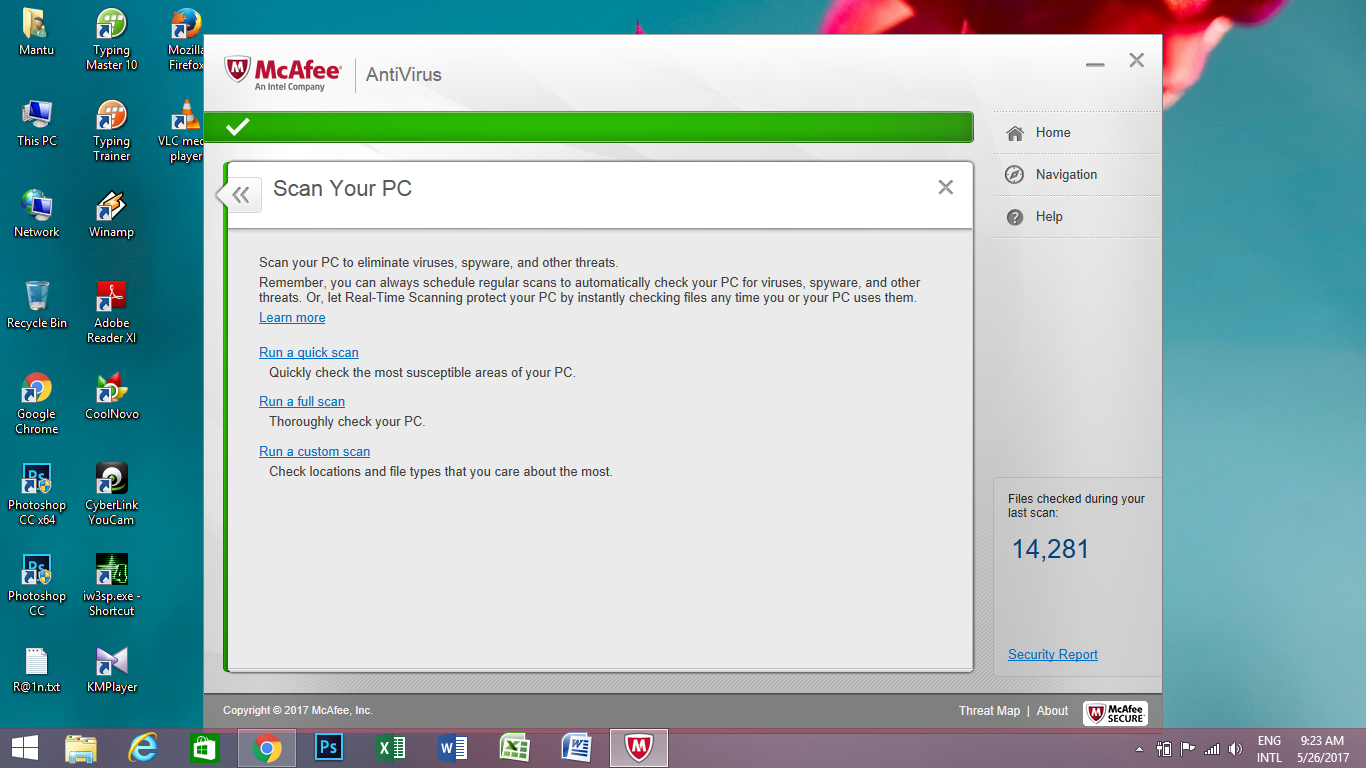This screenshot has height=768, width=1366.
Task: Click the Help question mark icon
Action: (x=1015, y=217)
